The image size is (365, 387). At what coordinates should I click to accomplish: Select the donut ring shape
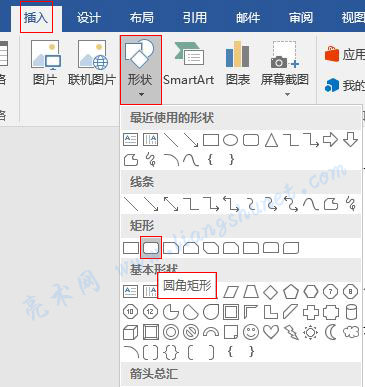pos(171,332)
